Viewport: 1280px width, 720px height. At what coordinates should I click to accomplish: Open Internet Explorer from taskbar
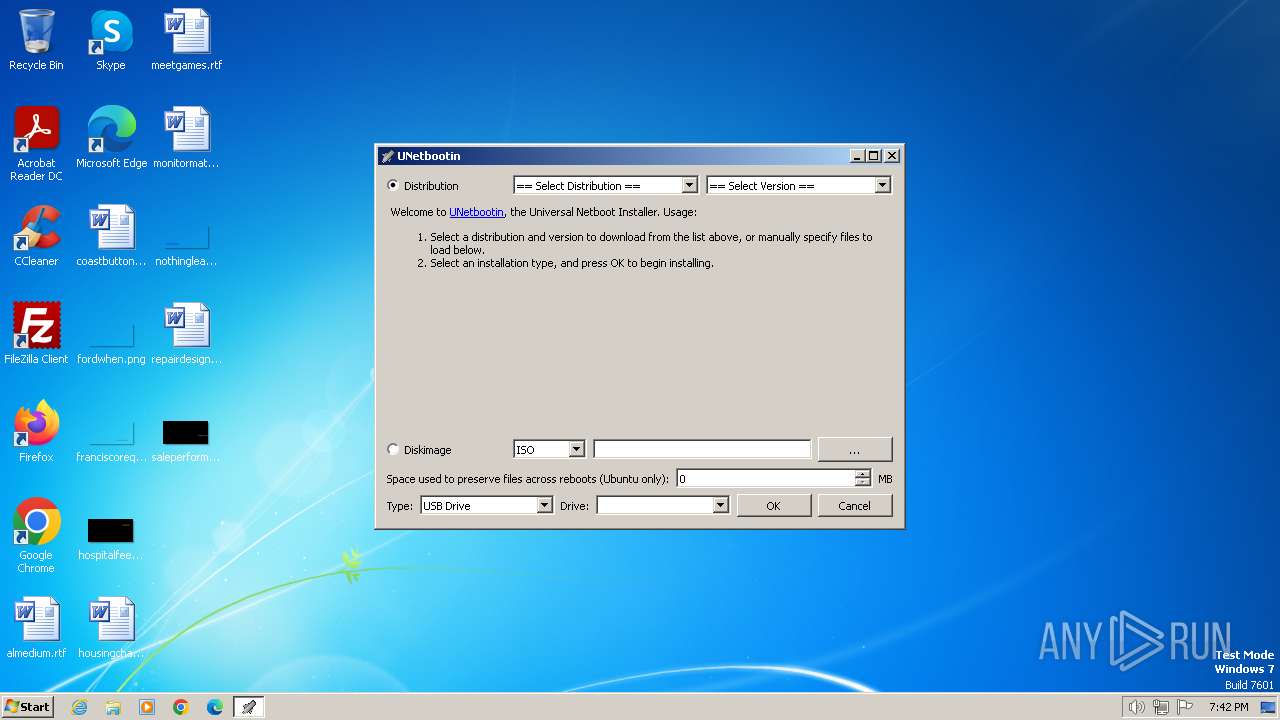tap(79, 707)
